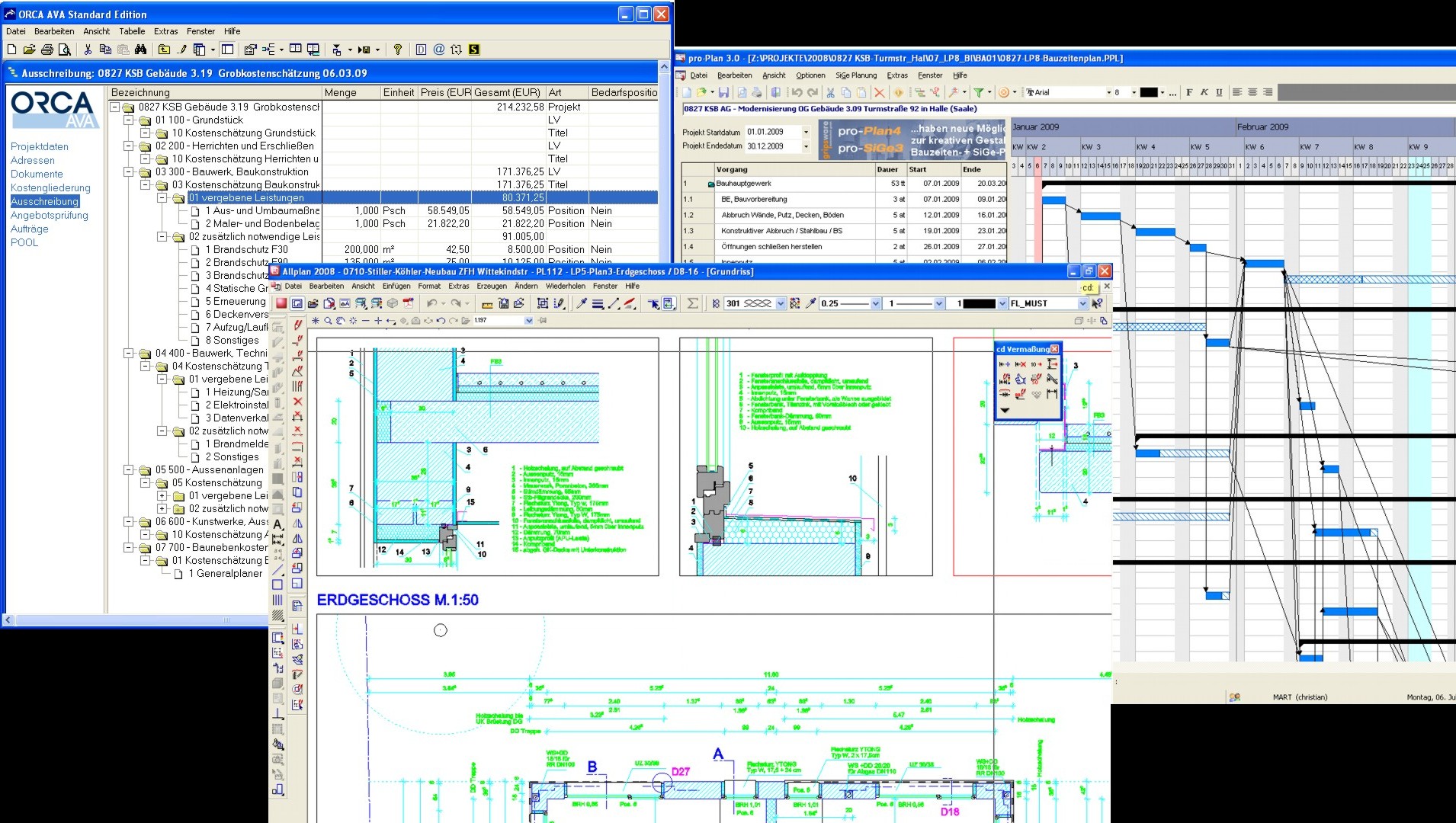Toggle italic K formatting in pro-Plan

(x=1204, y=92)
